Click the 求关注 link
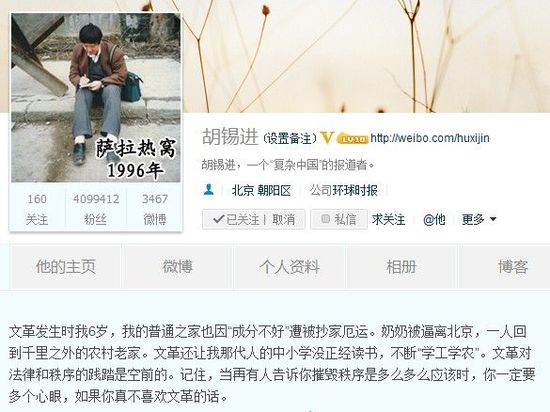Image resolution: width=550 pixels, height=412 pixels. (x=389, y=220)
